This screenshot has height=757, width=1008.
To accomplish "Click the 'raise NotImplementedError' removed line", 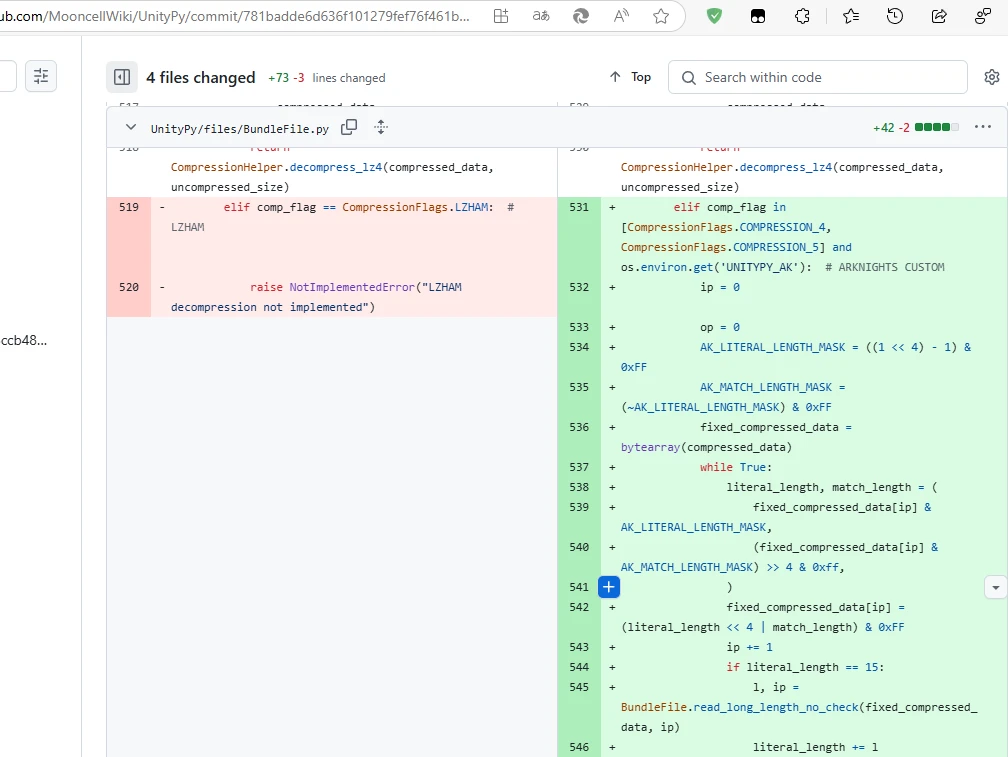I will tap(316, 297).
